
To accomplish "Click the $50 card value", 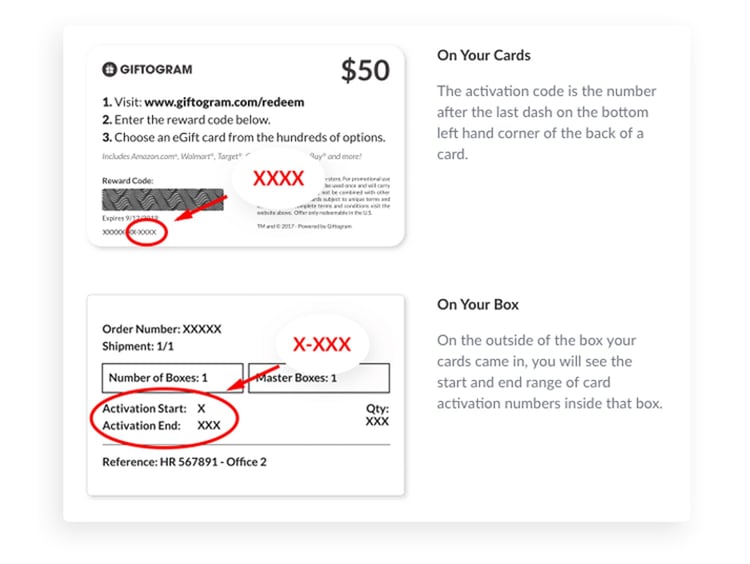I will [x=365, y=70].
